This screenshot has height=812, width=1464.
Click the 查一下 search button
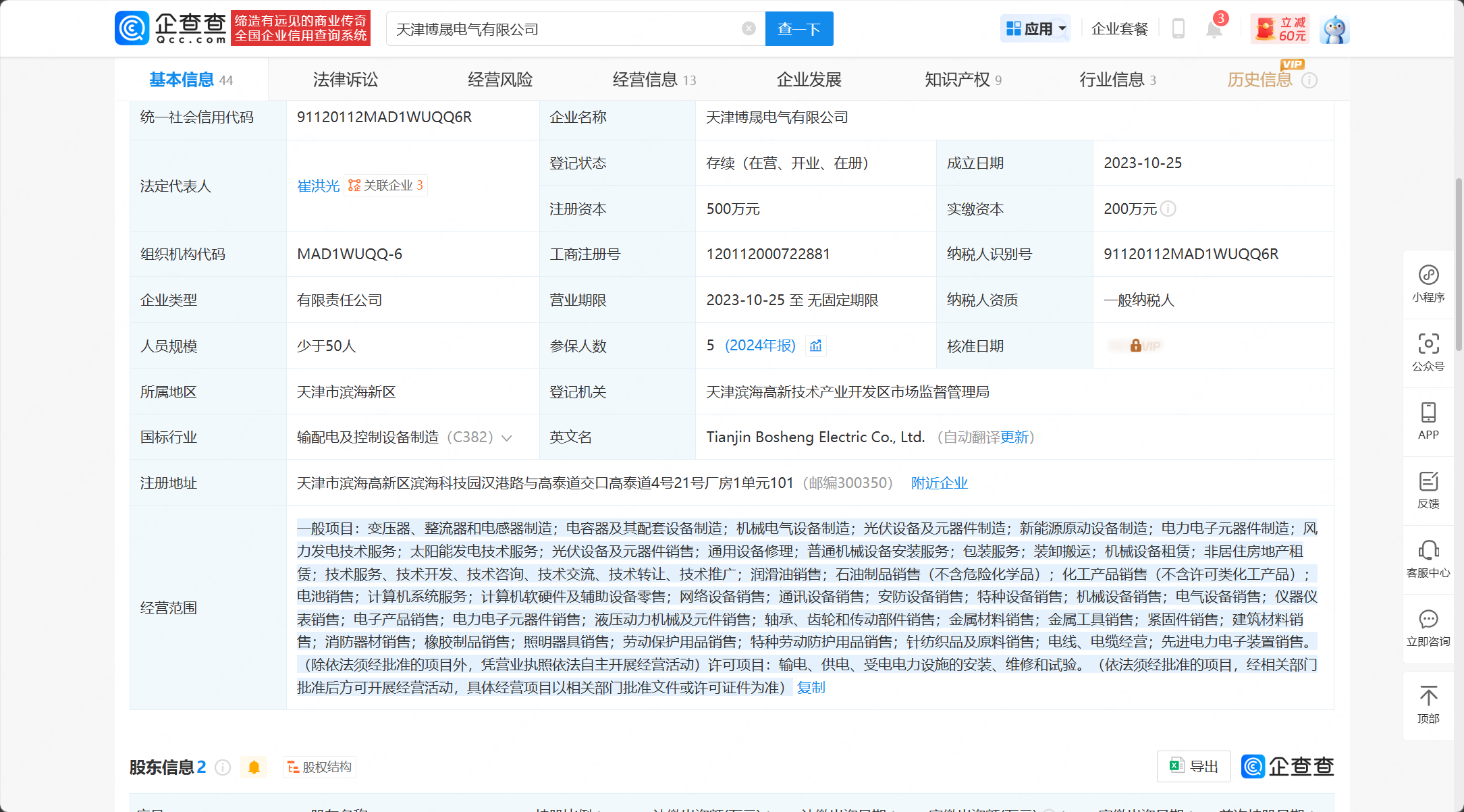(x=798, y=29)
